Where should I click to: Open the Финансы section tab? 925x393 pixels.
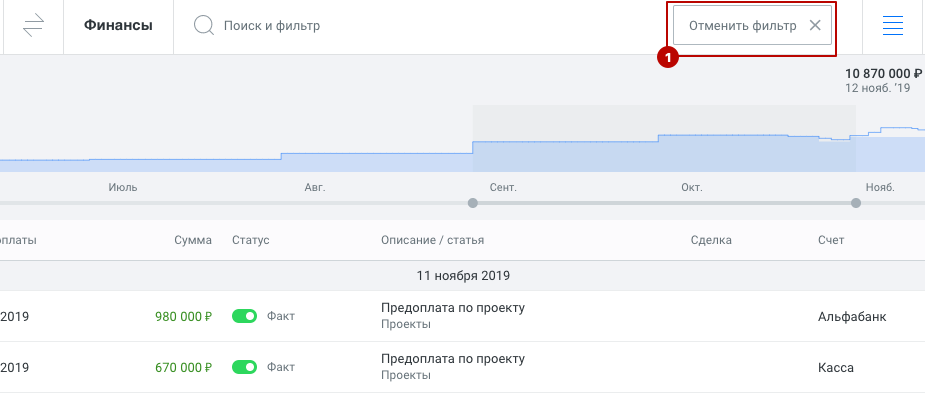[118, 26]
